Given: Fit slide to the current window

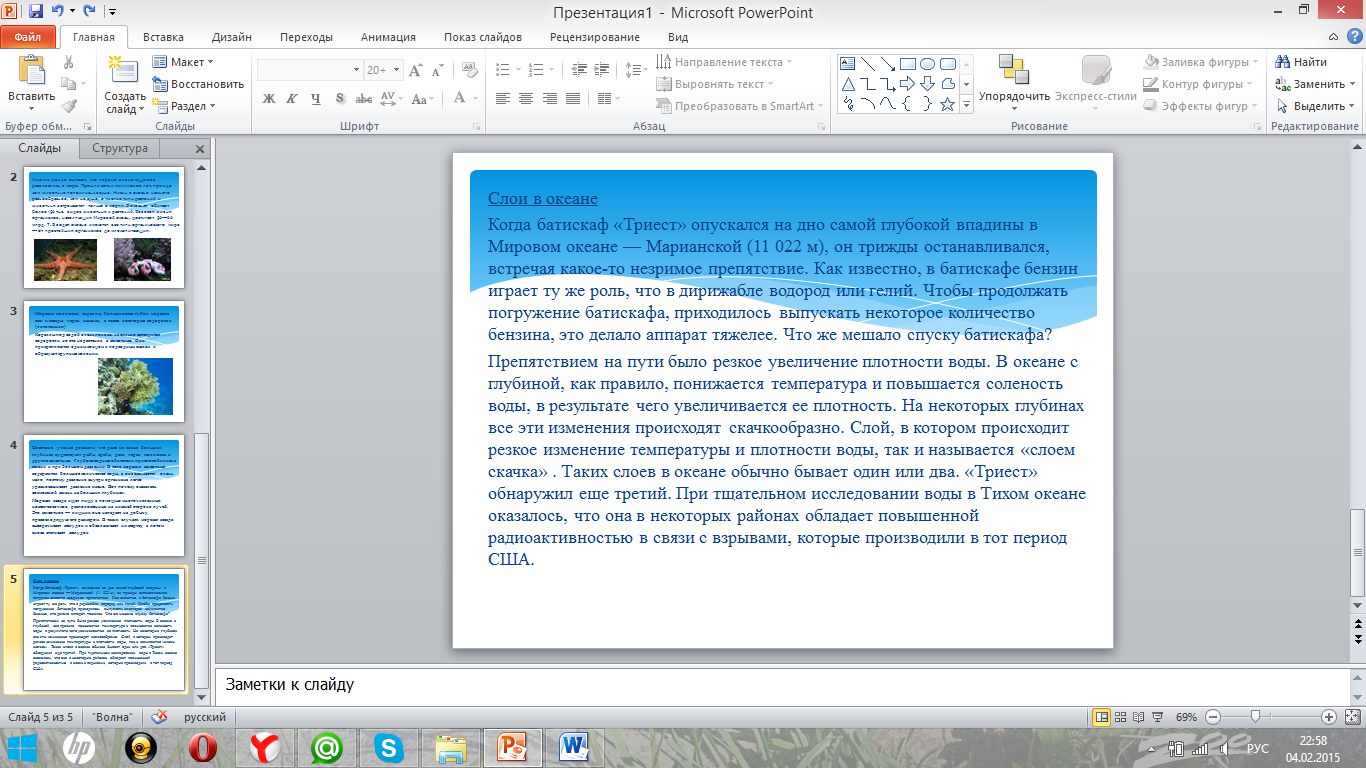Looking at the screenshot, I should pyautogui.click(x=1351, y=717).
